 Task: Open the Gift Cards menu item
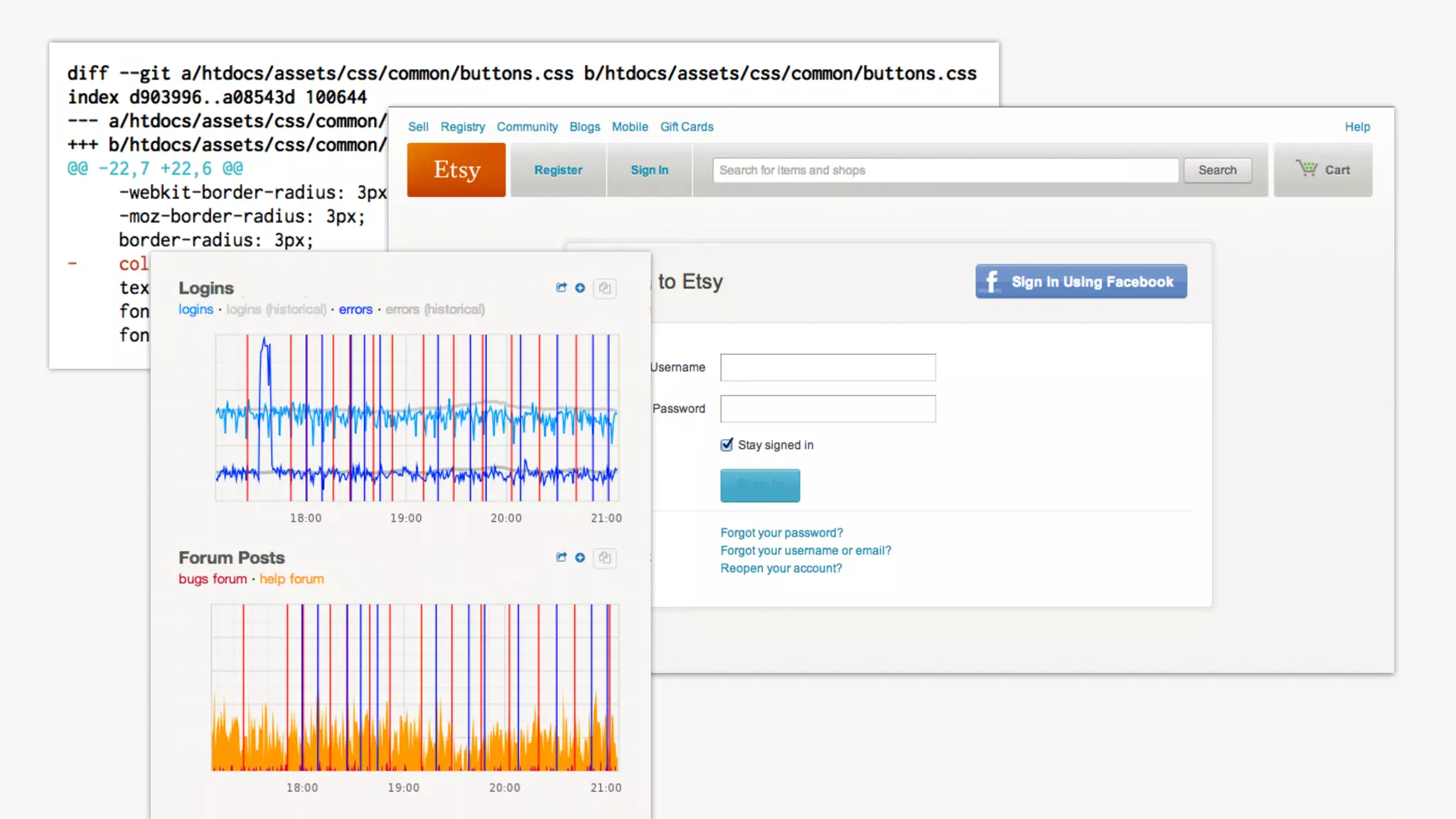[686, 127]
